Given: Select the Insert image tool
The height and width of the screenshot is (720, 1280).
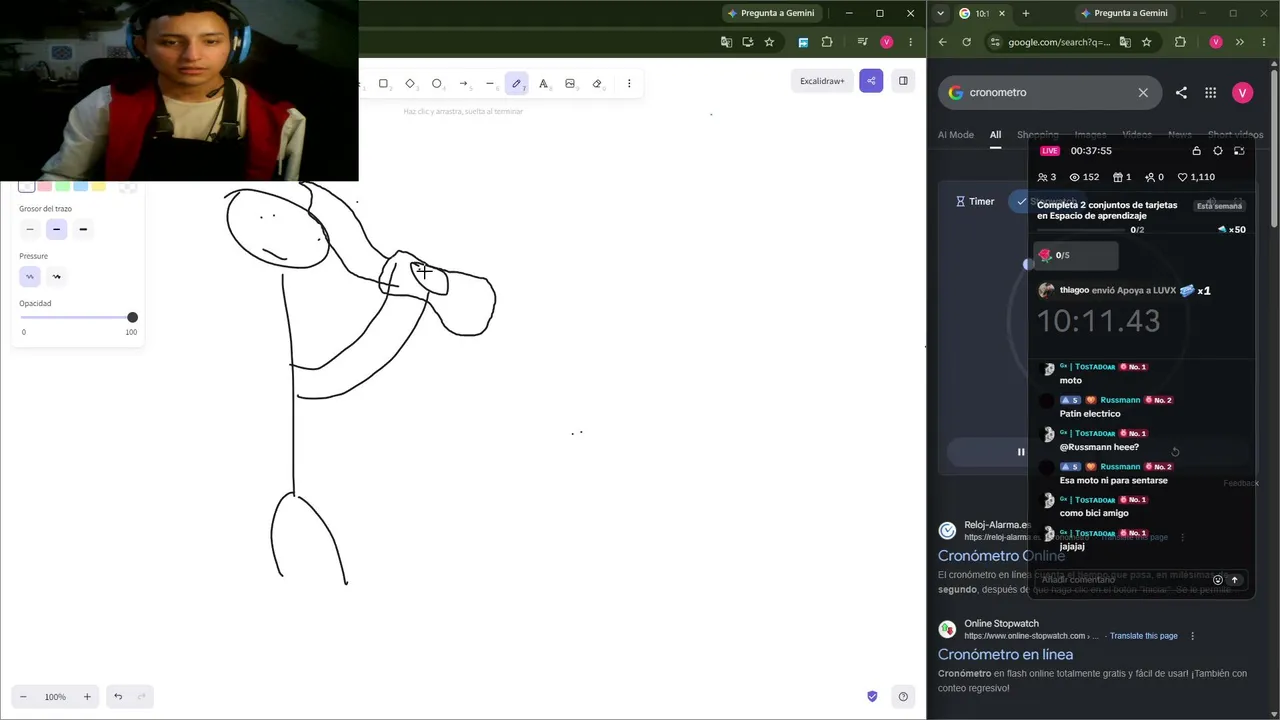Looking at the screenshot, I should pos(570,84).
